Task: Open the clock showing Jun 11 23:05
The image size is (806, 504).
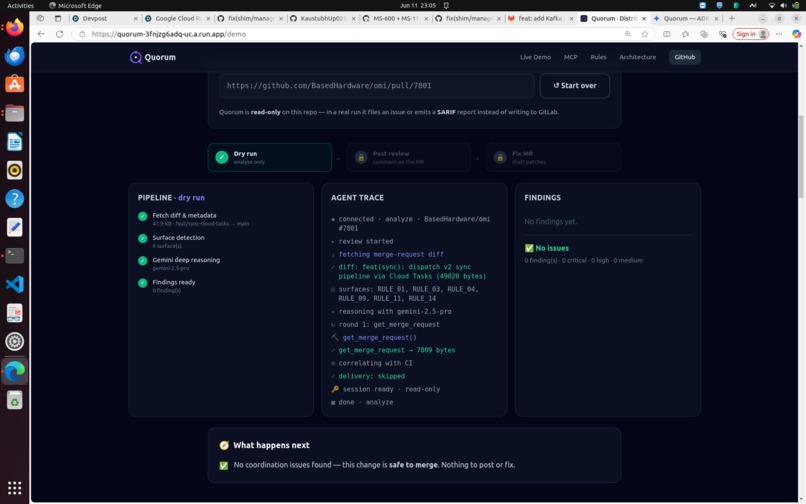Action: click(418, 5)
